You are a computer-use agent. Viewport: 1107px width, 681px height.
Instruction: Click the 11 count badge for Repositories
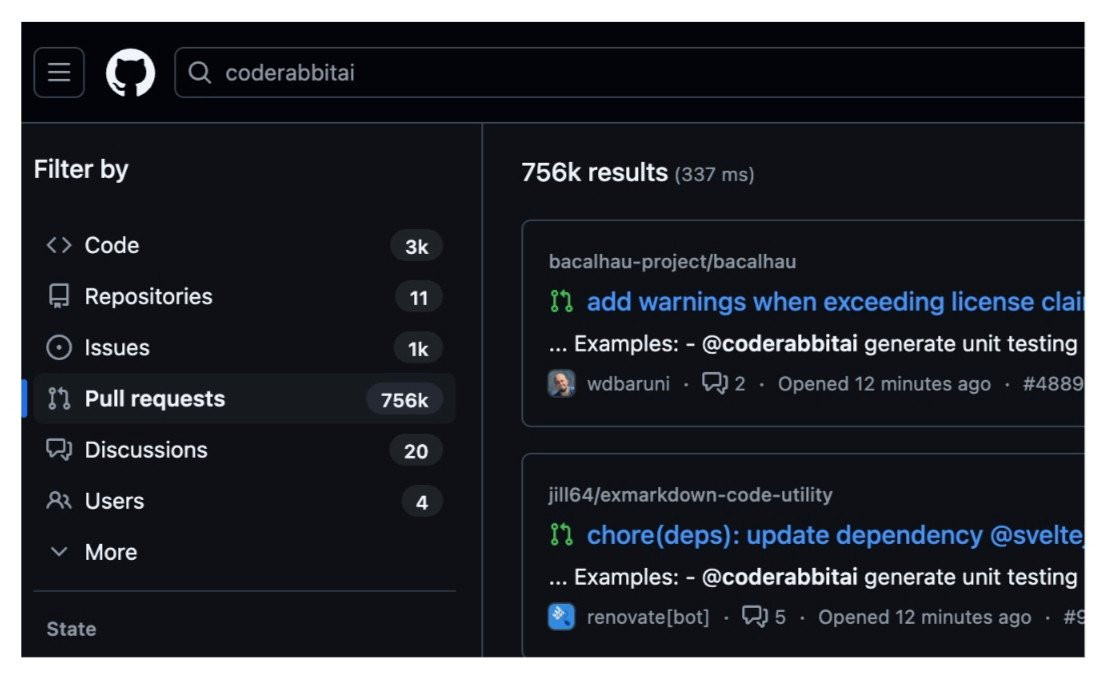click(419, 297)
